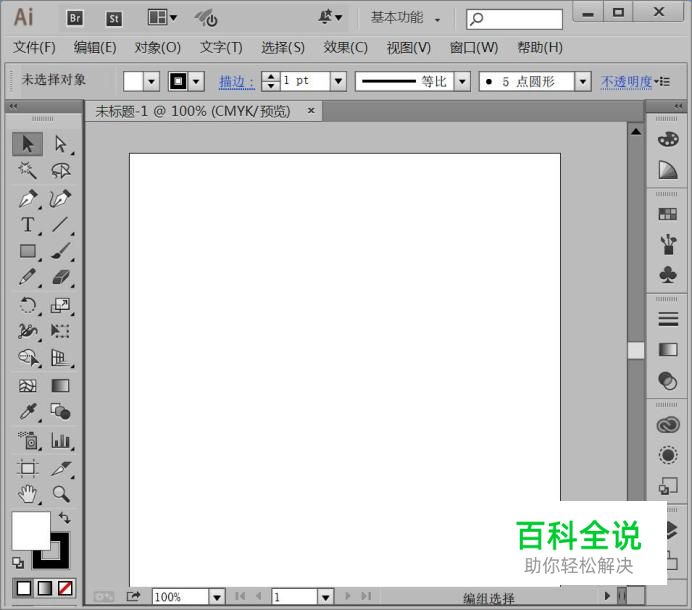Open the 100% zoom level dropdown
The image size is (692, 610).
(x=217, y=597)
